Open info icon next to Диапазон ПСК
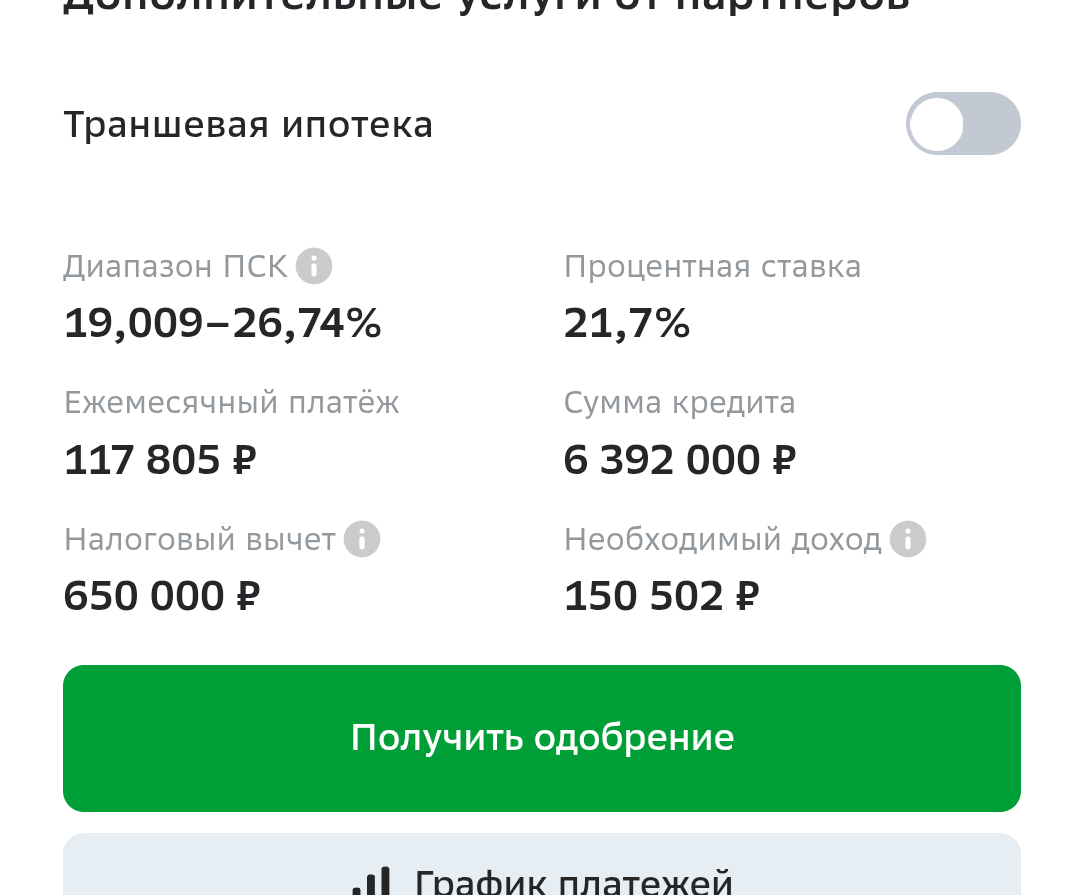 (314, 266)
